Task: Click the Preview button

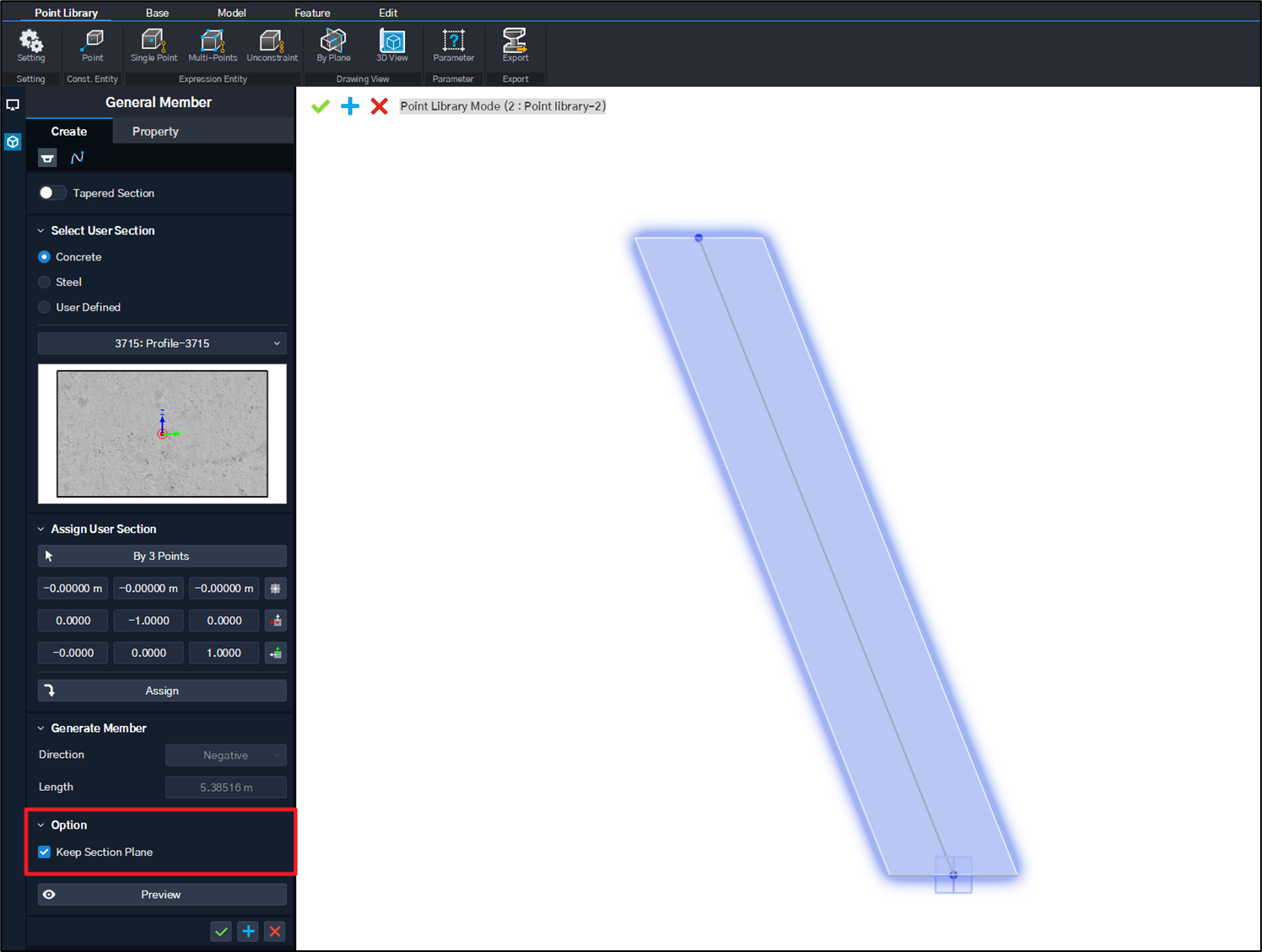Action: [x=162, y=895]
